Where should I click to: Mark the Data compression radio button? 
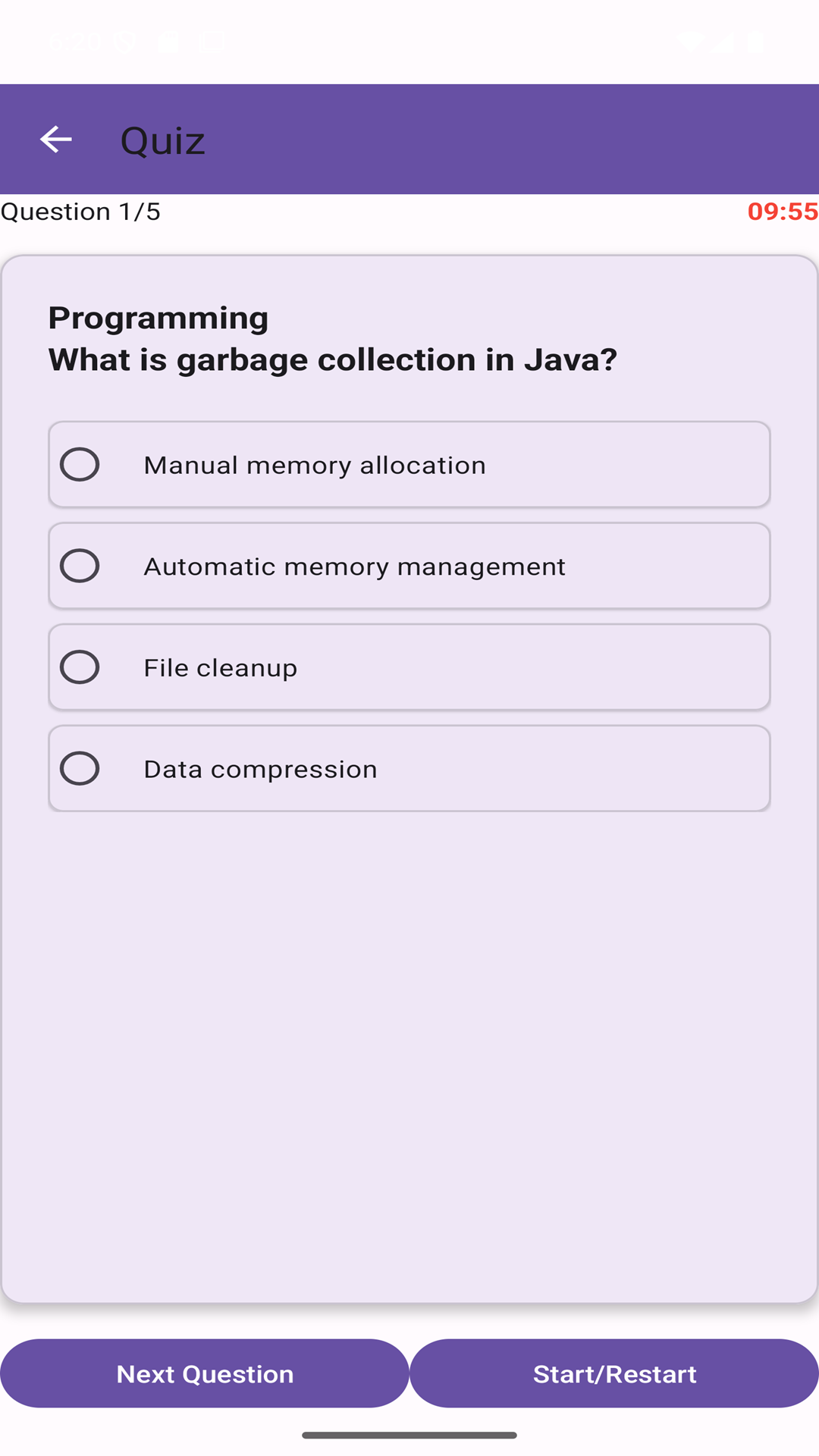coord(80,768)
